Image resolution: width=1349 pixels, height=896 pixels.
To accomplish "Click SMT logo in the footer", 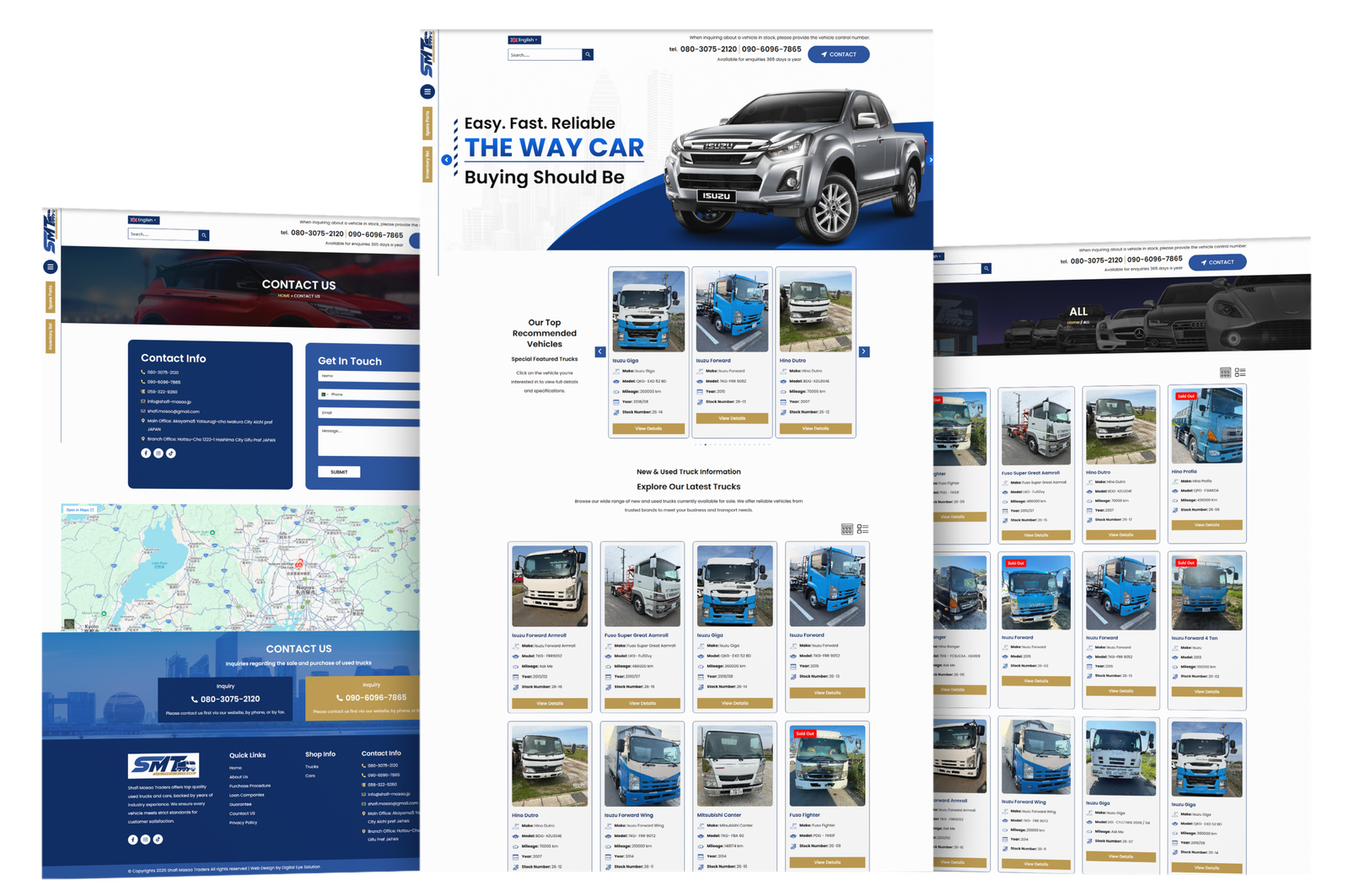I will [164, 765].
